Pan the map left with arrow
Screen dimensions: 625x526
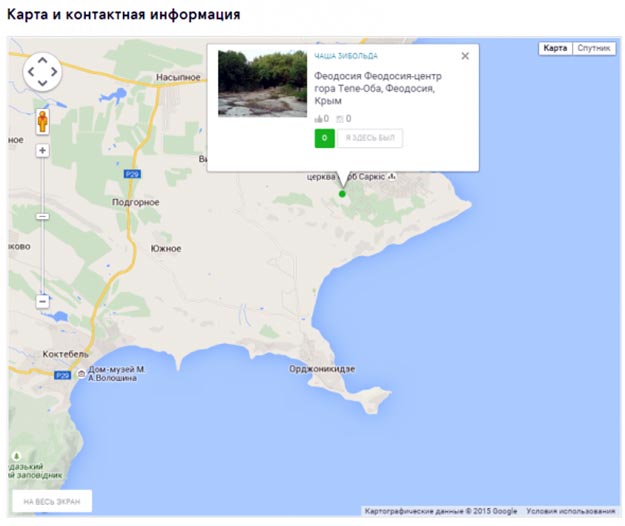pos(31,72)
